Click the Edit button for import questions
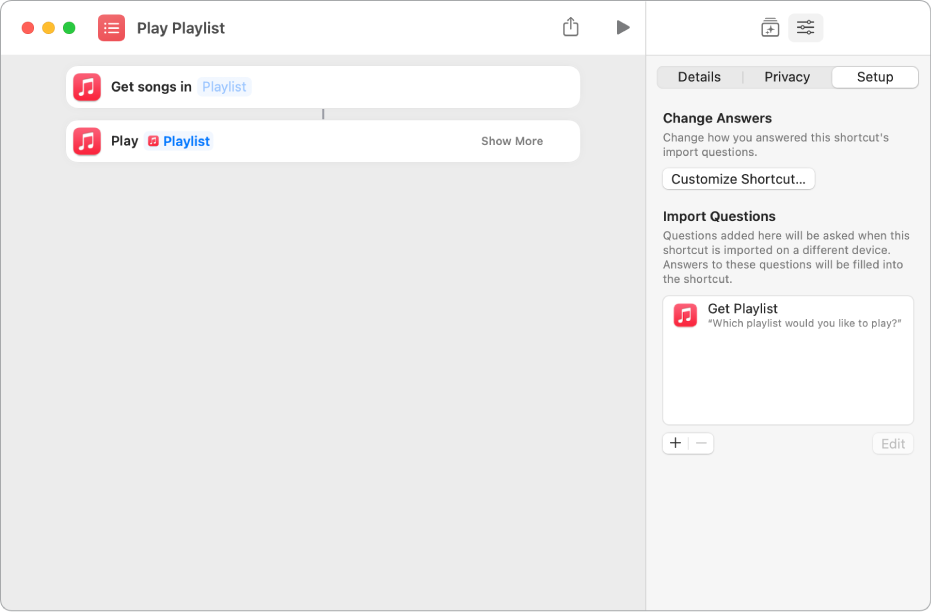The image size is (932, 612). (892, 444)
